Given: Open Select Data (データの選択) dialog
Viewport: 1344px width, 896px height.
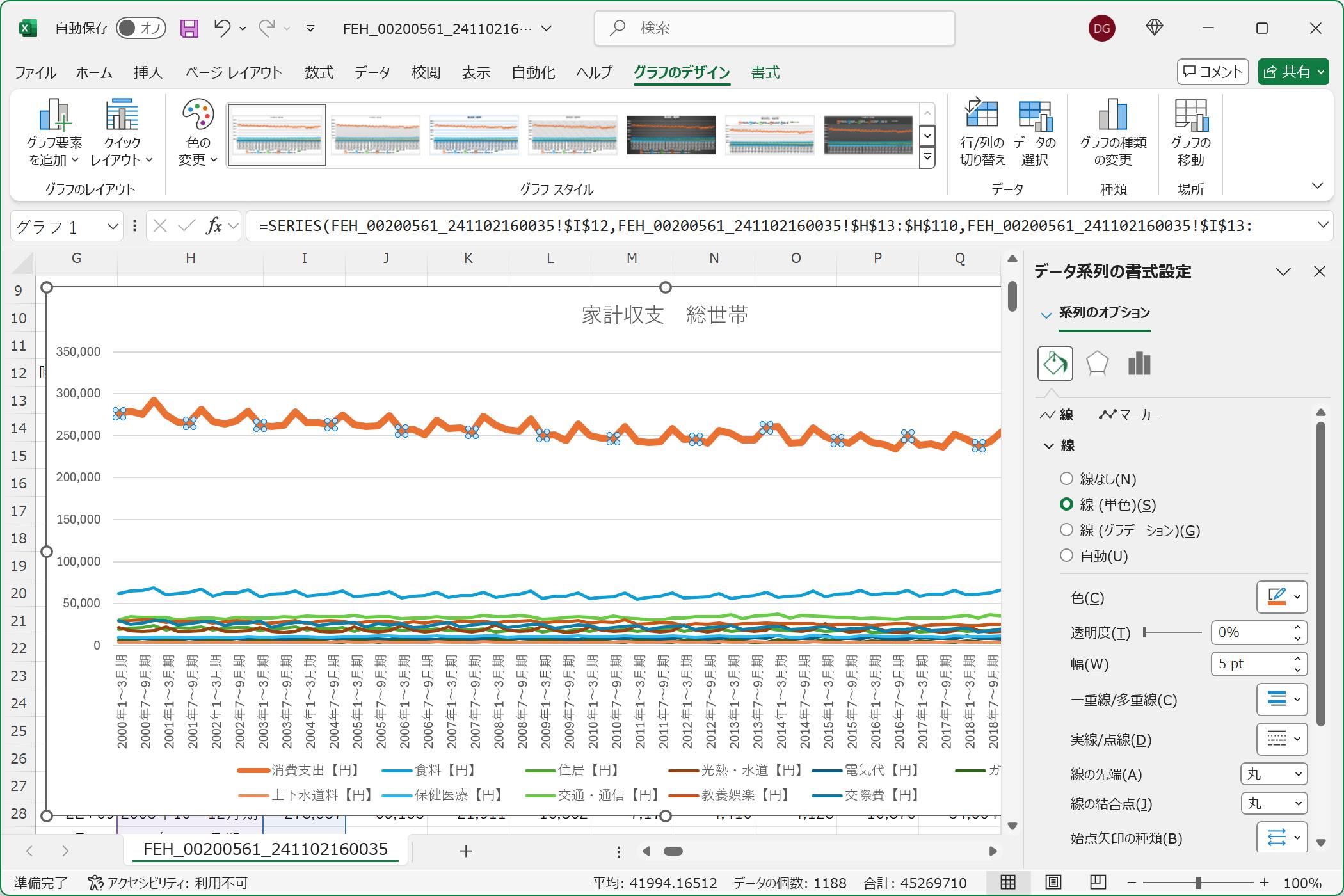Looking at the screenshot, I should pos(1035,132).
